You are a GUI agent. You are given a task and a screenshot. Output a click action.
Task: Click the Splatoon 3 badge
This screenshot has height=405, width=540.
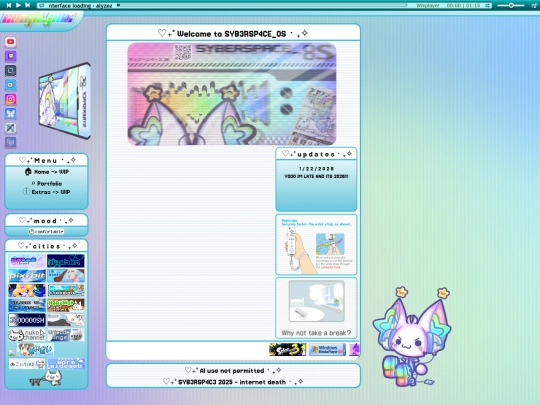click(288, 350)
